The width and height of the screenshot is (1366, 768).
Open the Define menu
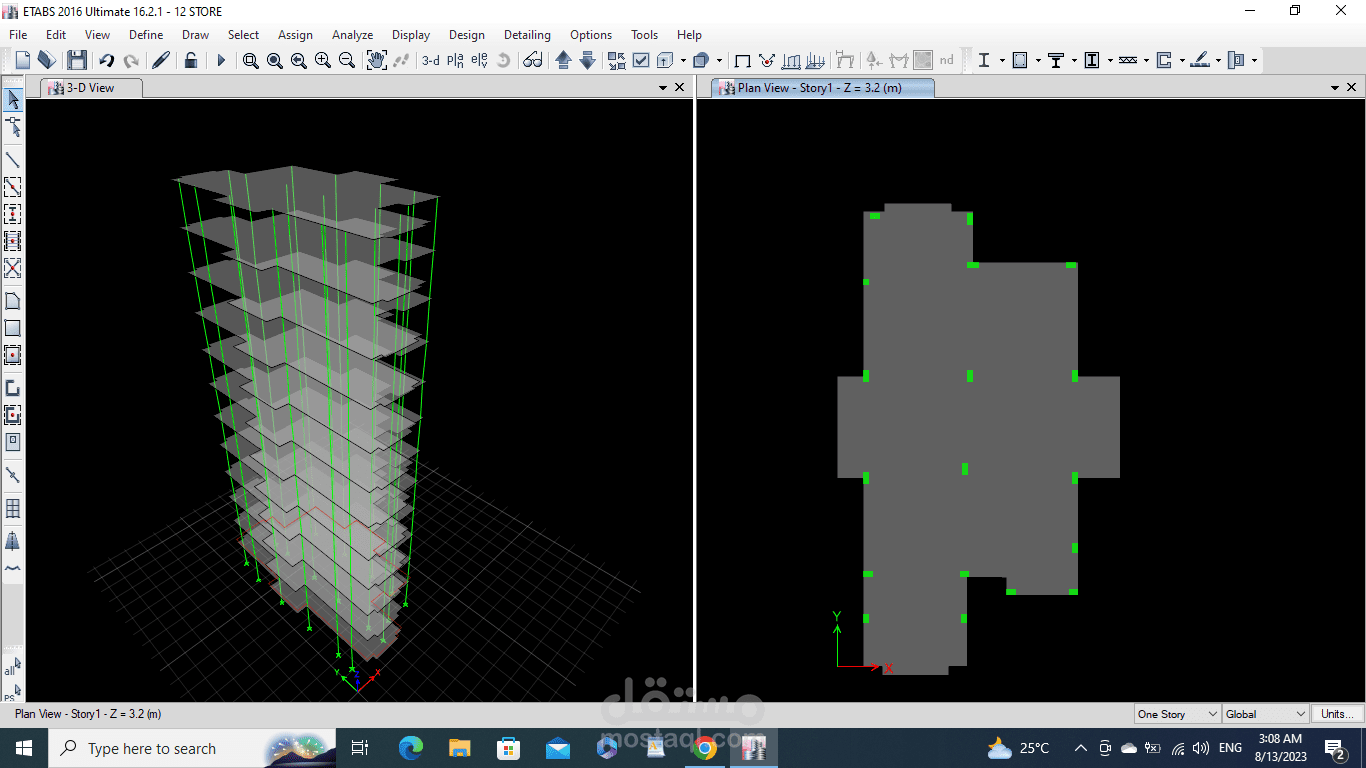pyautogui.click(x=146, y=34)
